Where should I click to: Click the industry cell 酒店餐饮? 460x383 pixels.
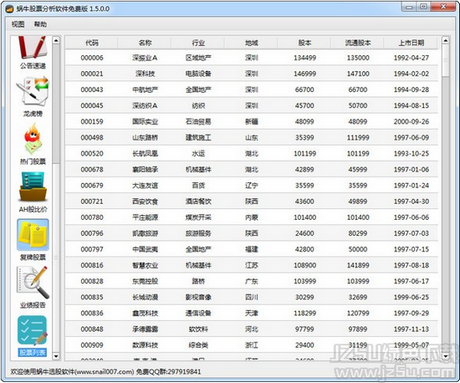tap(198, 201)
